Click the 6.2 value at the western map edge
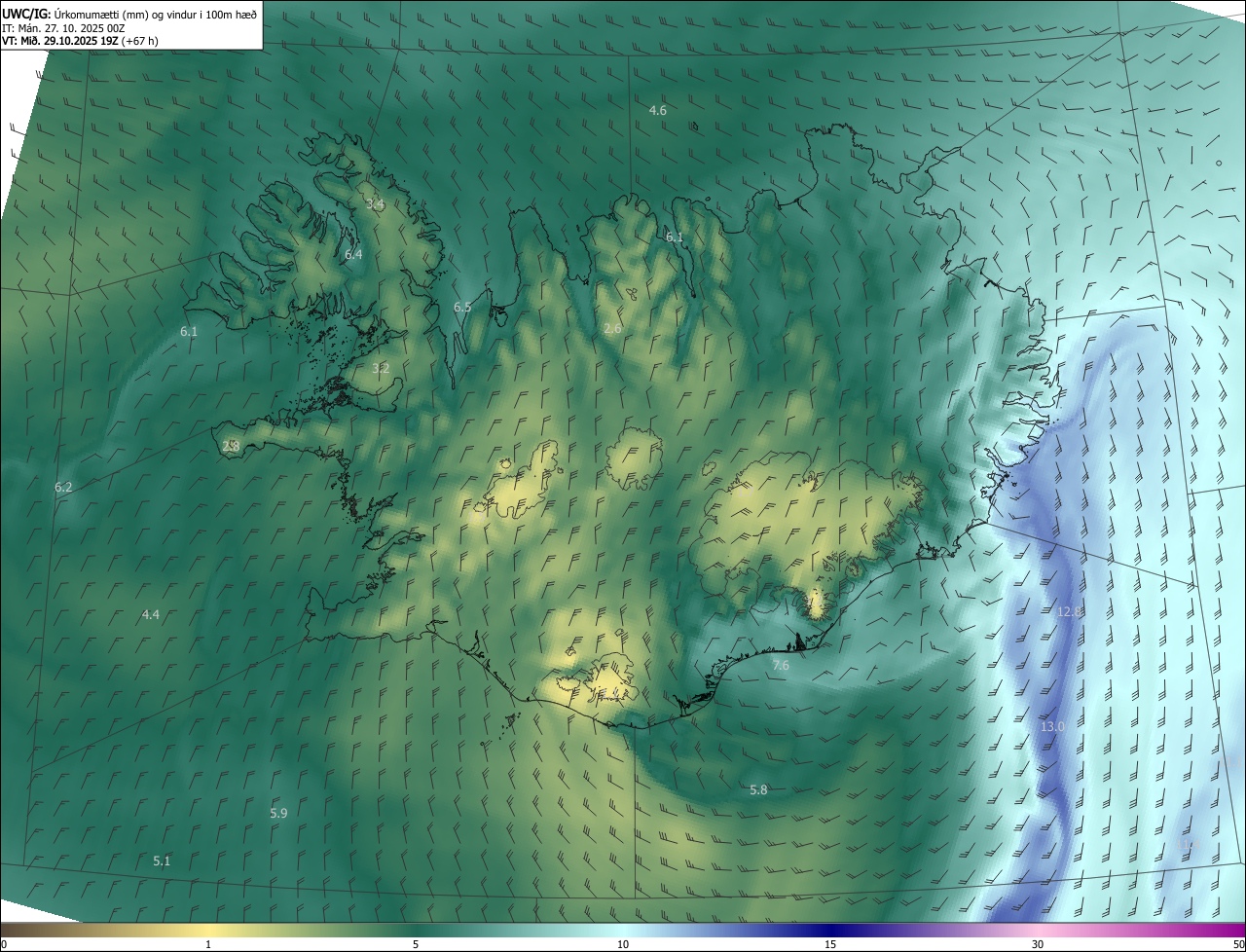The height and width of the screenshot is (952, 1246). pos(63,487)
